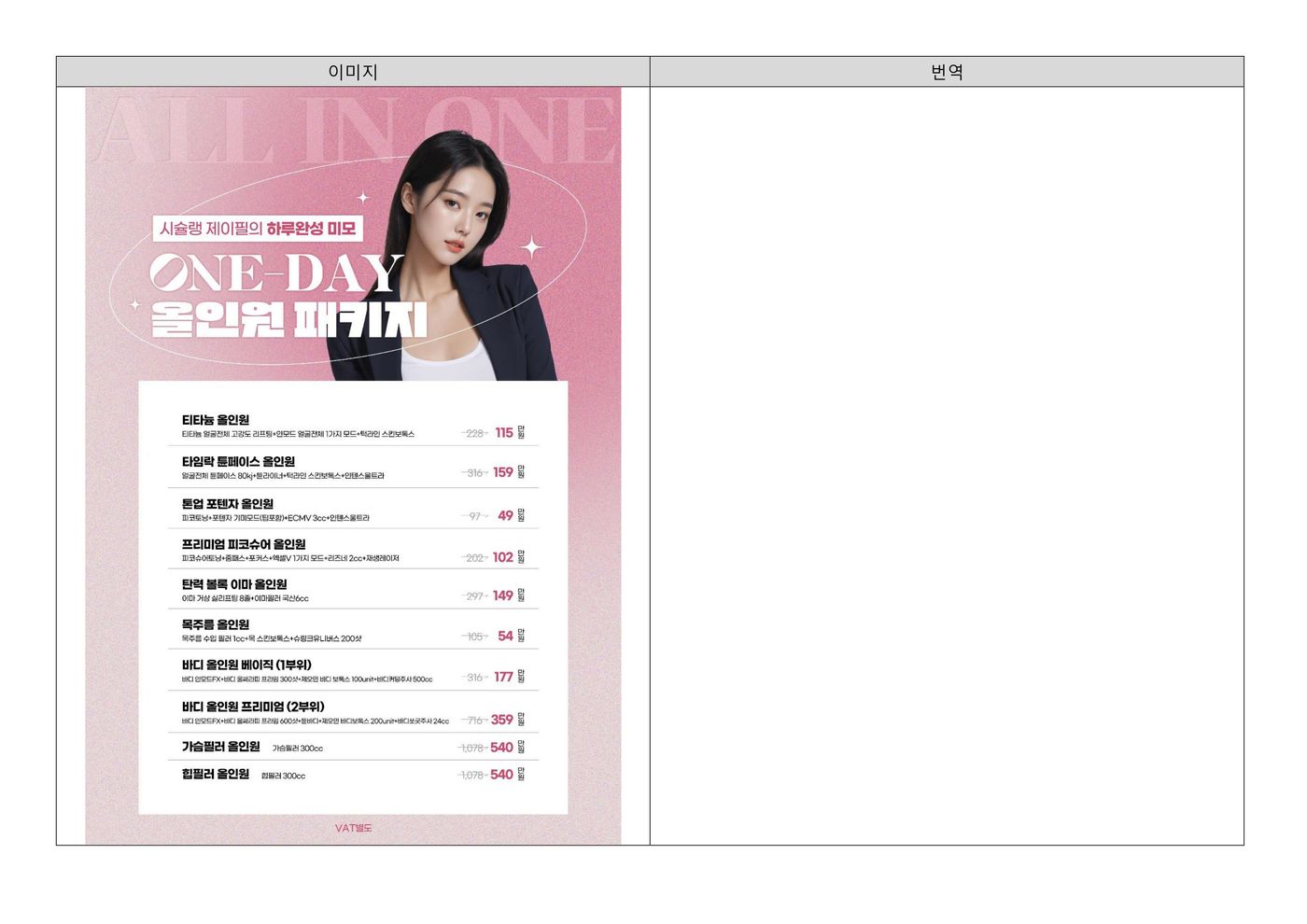This screenshot has width=1307, height=924.
Task: Click the VAT별도 footer note
Action: click(x=354, y=828)
